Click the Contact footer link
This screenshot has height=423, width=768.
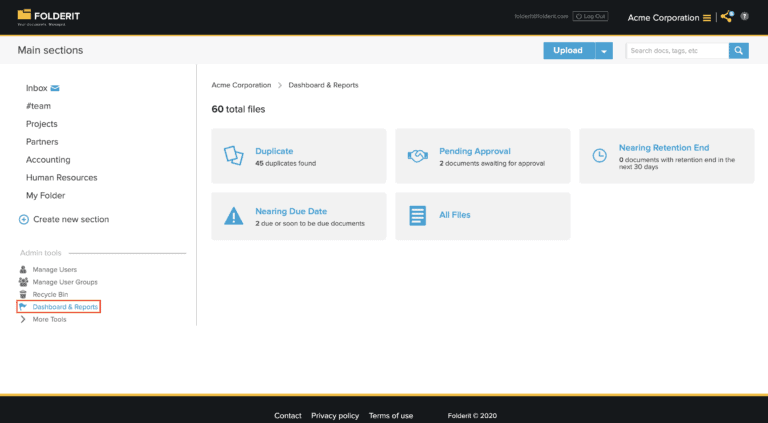click(288, 416)
